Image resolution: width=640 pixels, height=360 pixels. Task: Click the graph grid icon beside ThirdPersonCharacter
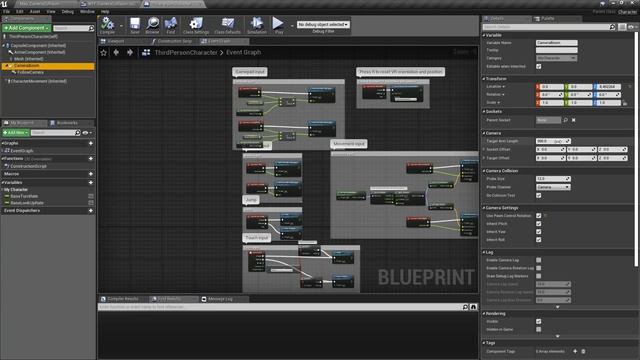[146, 52]
